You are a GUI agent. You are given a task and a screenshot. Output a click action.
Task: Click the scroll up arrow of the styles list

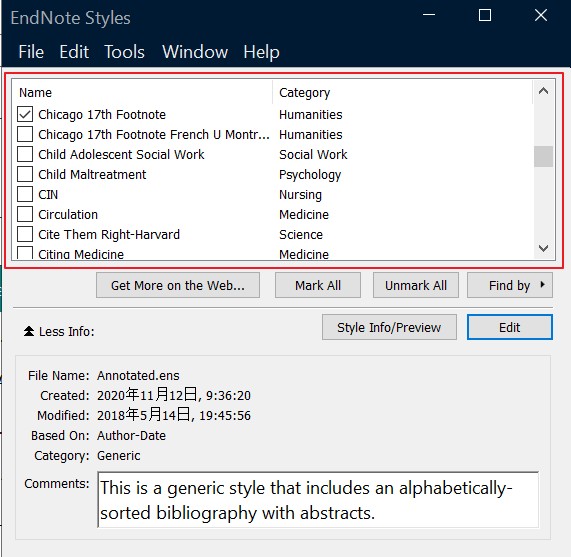coord(543,91)
